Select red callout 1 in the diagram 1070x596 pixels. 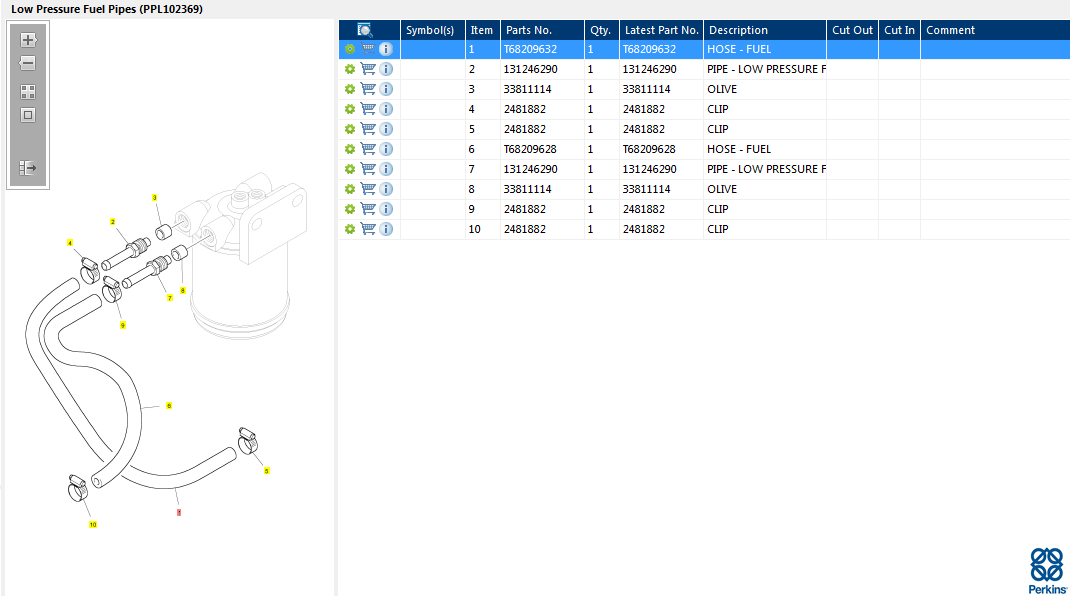179,512
